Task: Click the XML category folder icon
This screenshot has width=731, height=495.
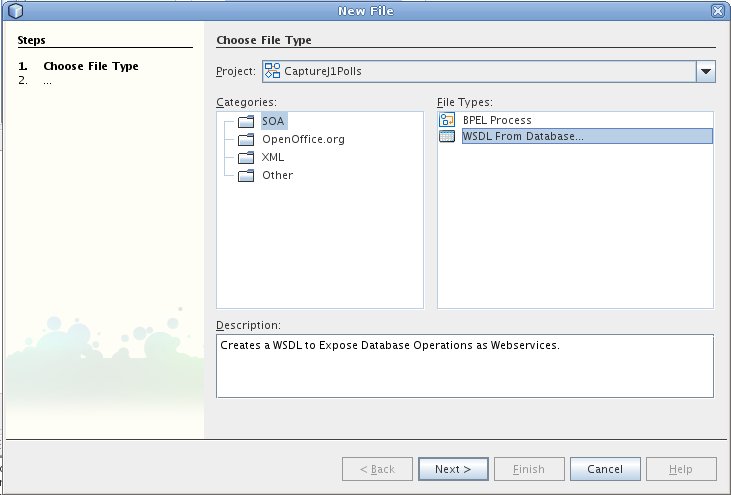Action: click(x=246, y=158)
